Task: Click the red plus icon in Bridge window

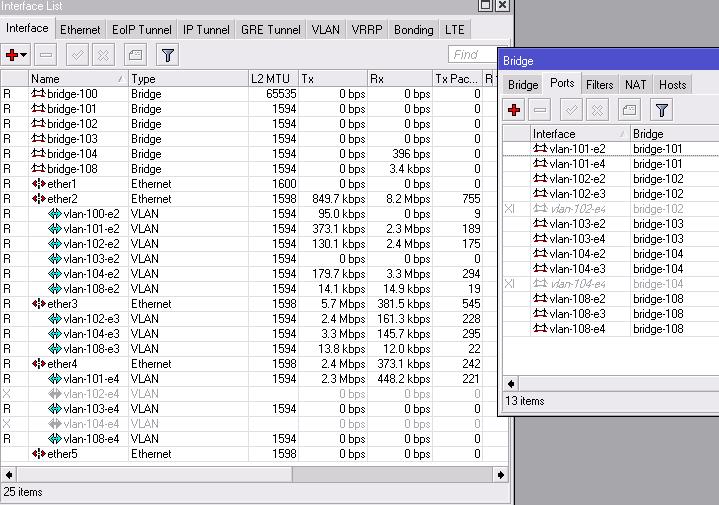Action: coord(514,110)
